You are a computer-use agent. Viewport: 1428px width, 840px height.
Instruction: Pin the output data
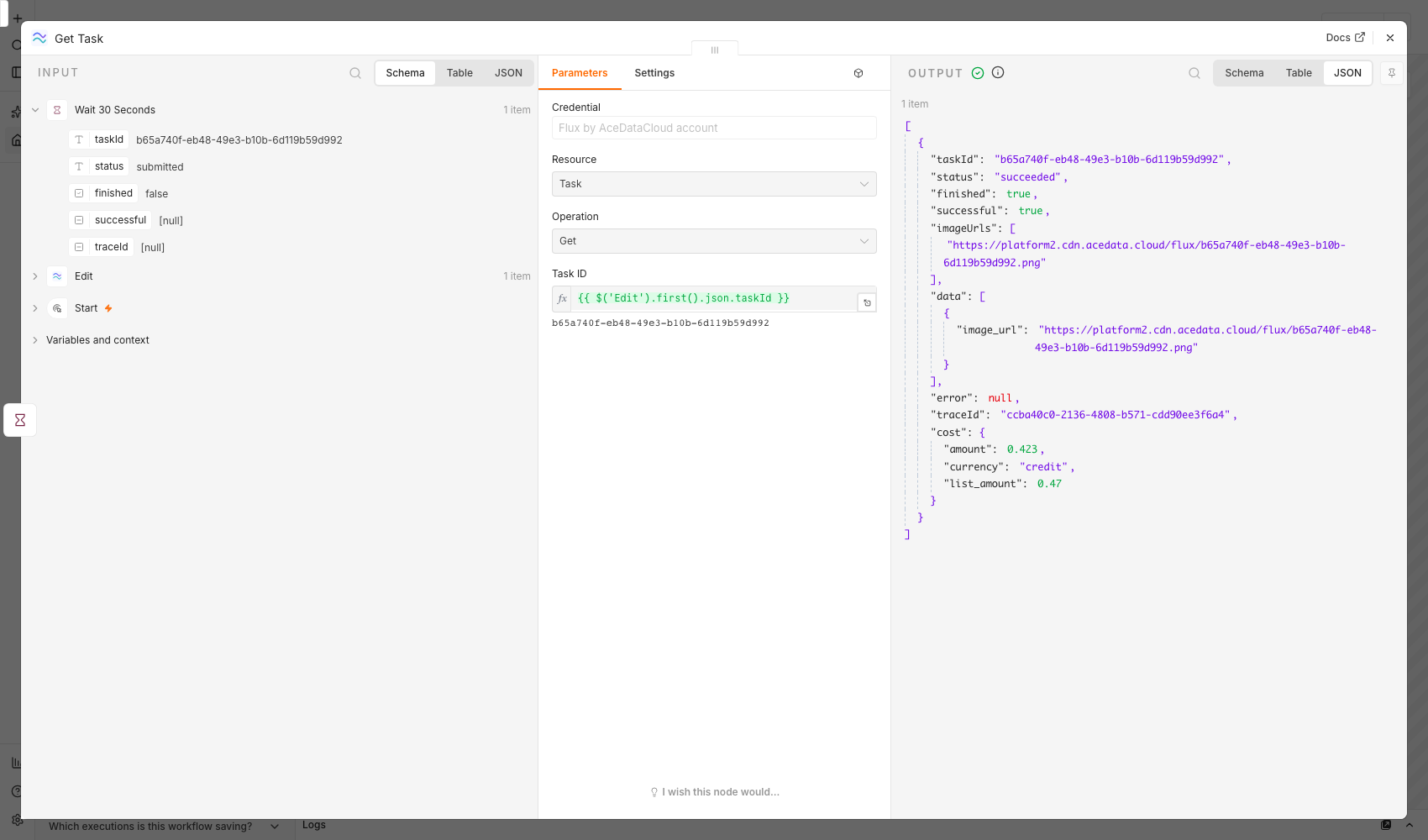coord(1392,73)
